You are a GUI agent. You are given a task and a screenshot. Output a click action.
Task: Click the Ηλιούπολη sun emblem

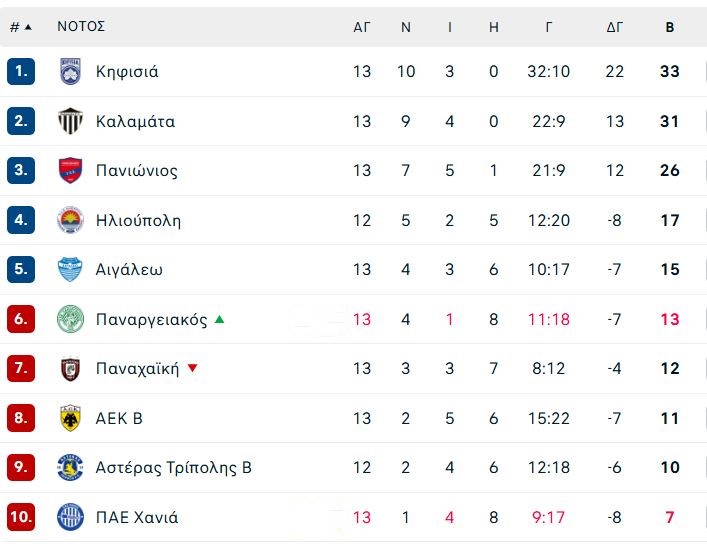70,220
